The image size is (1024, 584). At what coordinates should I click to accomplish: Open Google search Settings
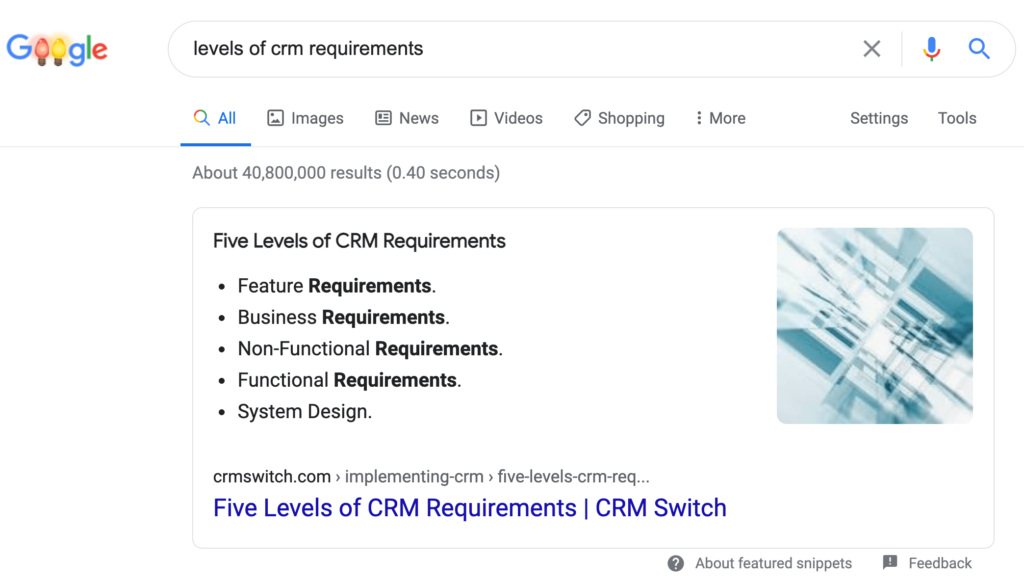878,117
